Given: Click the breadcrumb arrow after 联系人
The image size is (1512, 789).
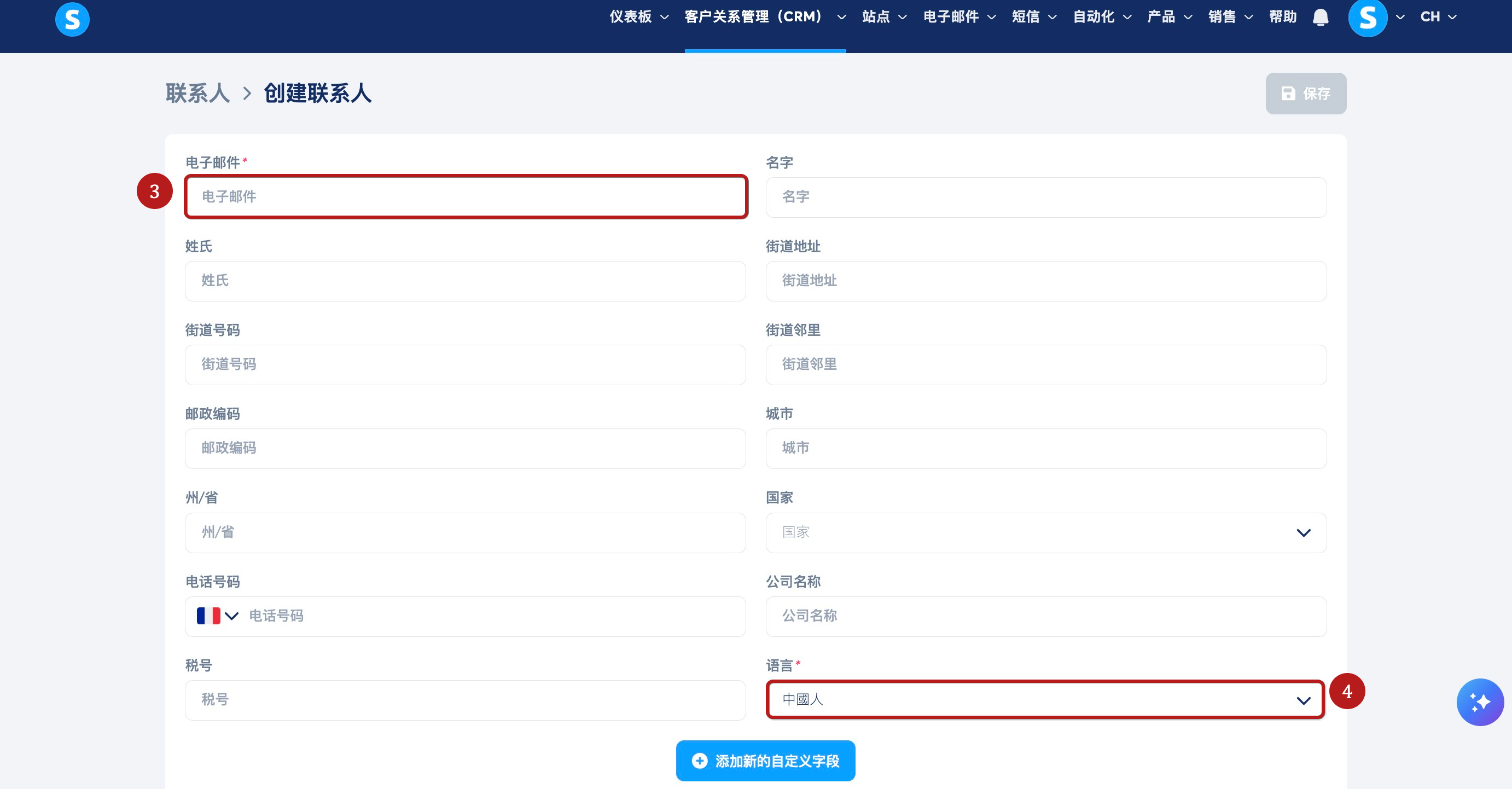Looking at the screenshot, I should [x=247, y=94].
